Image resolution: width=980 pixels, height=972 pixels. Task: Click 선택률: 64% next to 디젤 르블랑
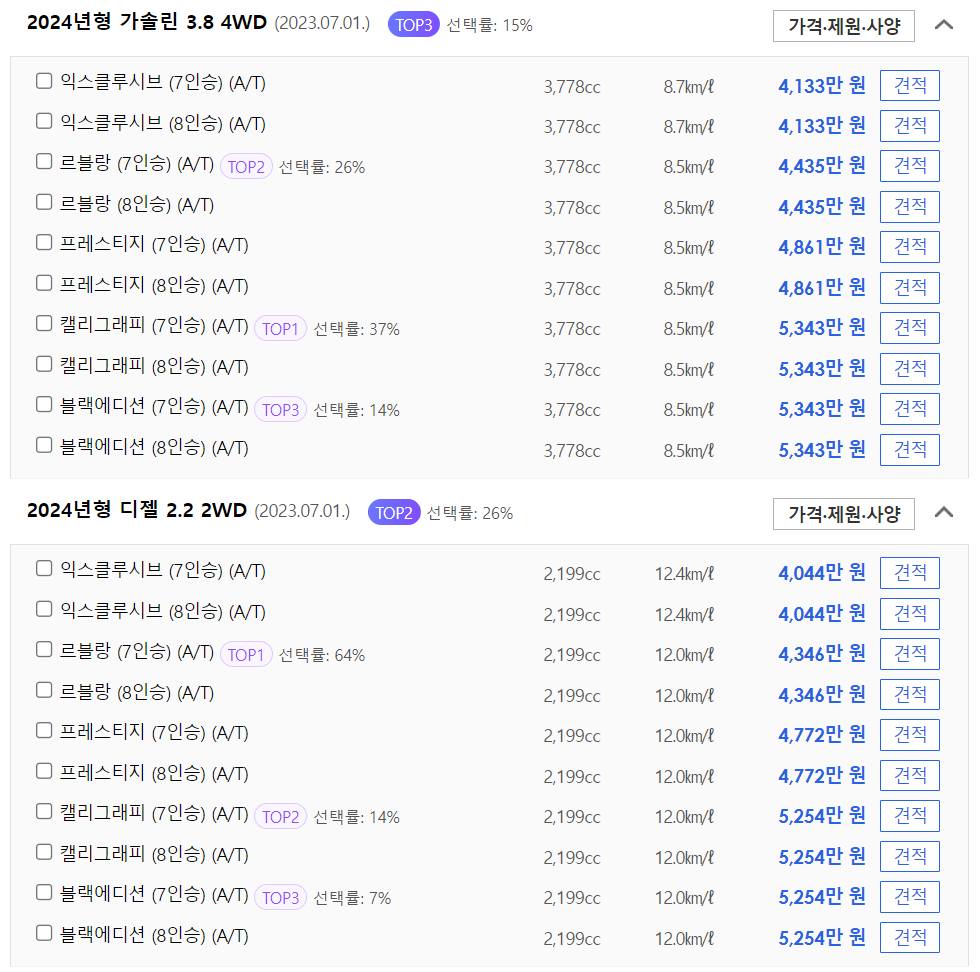[x=321, y=655]
